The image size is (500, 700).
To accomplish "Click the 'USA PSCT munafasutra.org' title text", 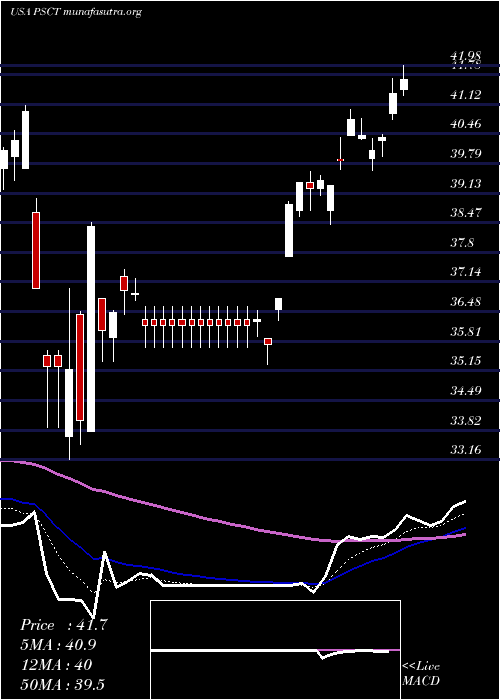I will [x=76, y=12].
